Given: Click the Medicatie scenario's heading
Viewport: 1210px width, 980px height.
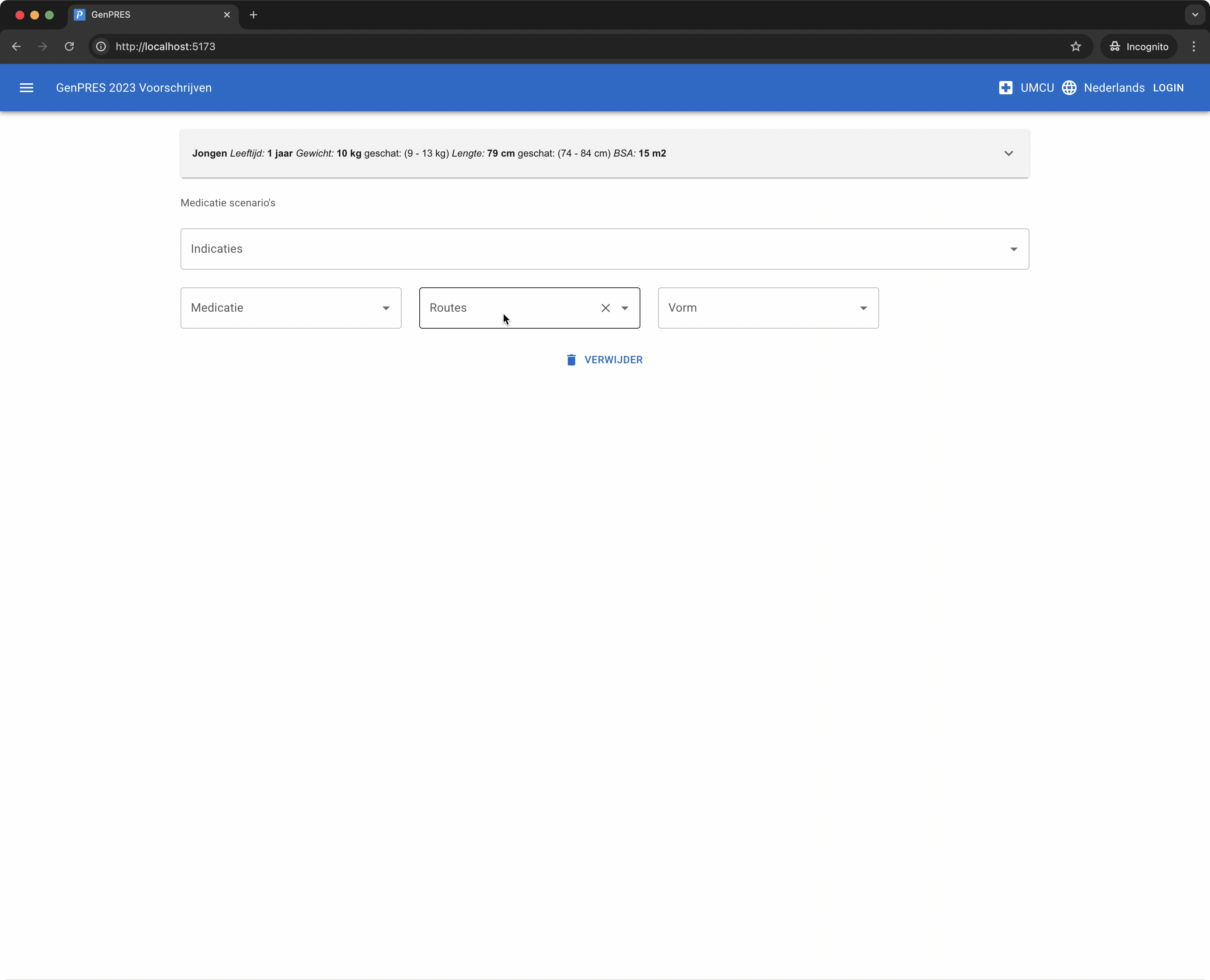Looking at the screenshot, I should tap(228, 203).
